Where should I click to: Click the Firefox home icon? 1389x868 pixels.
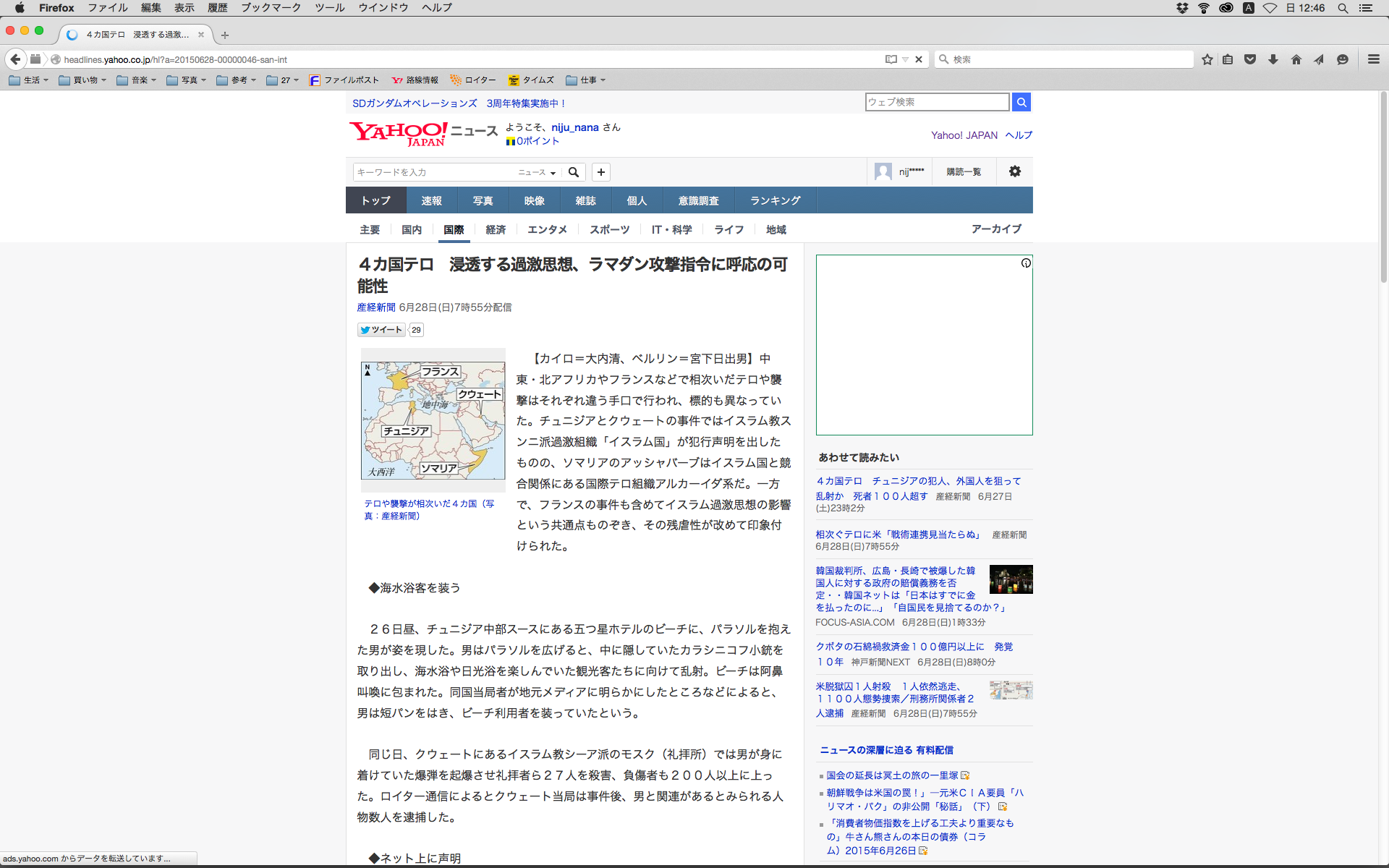(1296, 59)
